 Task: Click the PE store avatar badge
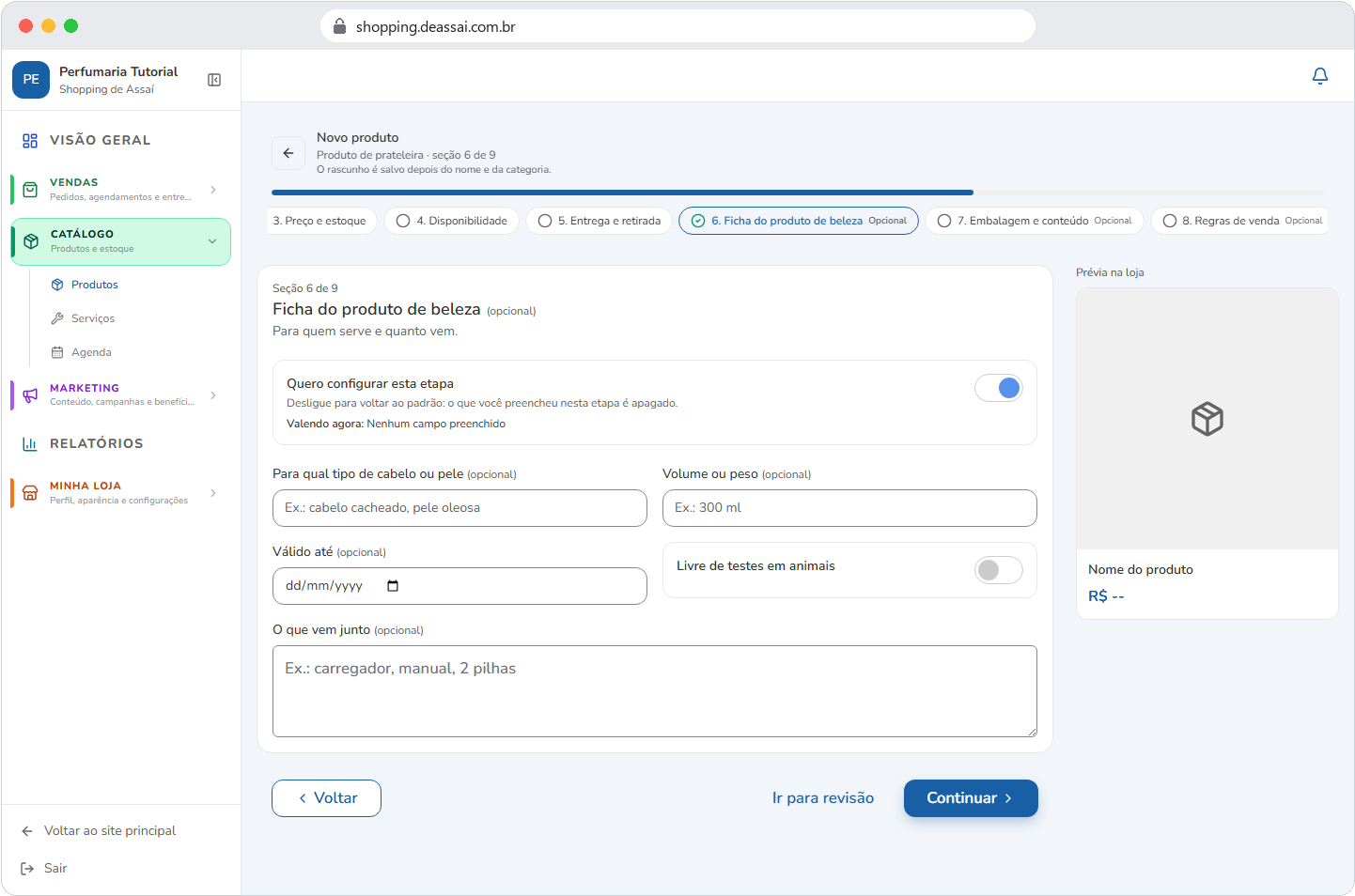coord(31,80)
